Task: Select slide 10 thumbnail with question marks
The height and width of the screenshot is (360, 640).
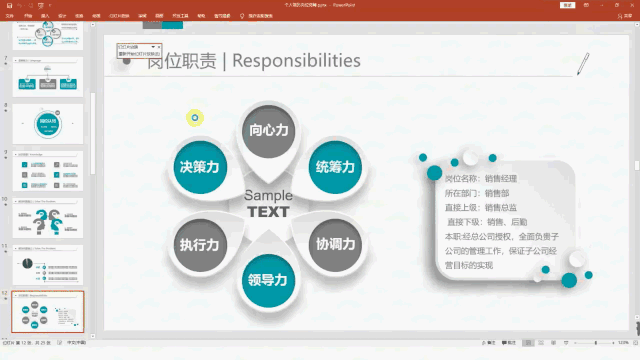Action: click(48, 218)
